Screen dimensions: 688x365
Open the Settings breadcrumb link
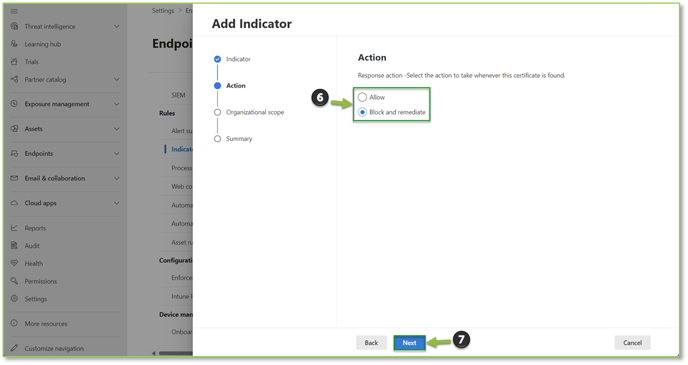coord(163,11)
